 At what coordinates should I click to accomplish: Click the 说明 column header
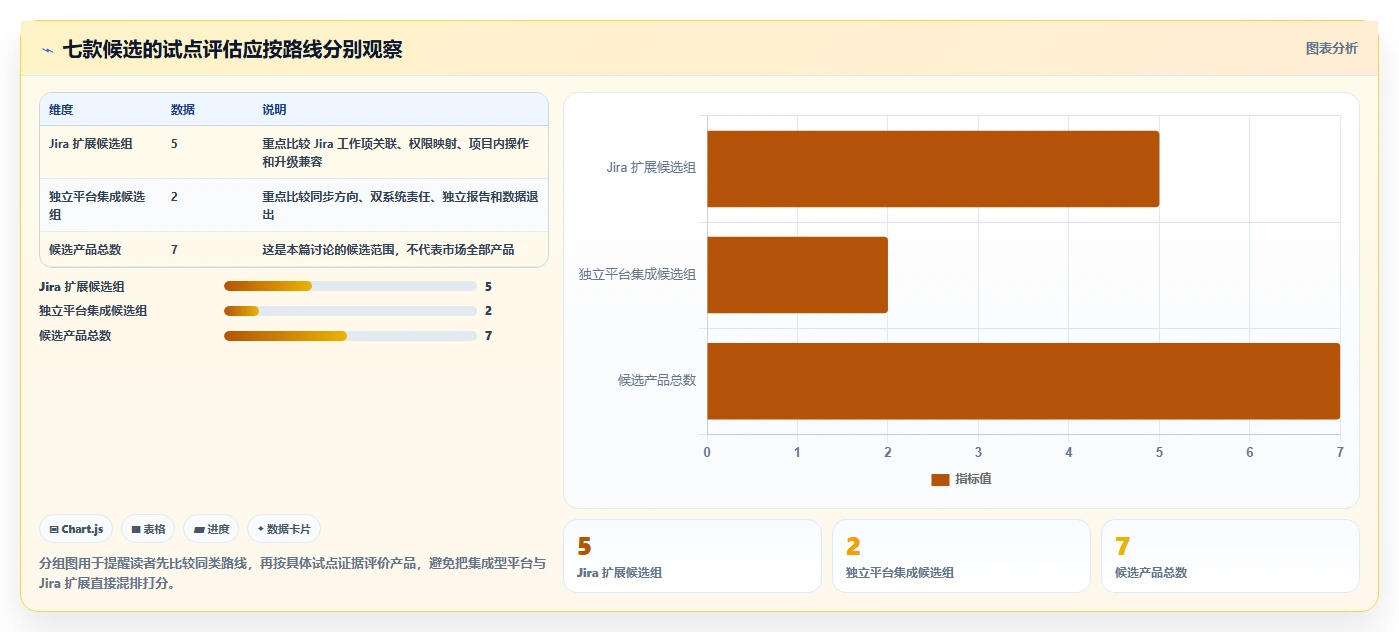(274, 110)
